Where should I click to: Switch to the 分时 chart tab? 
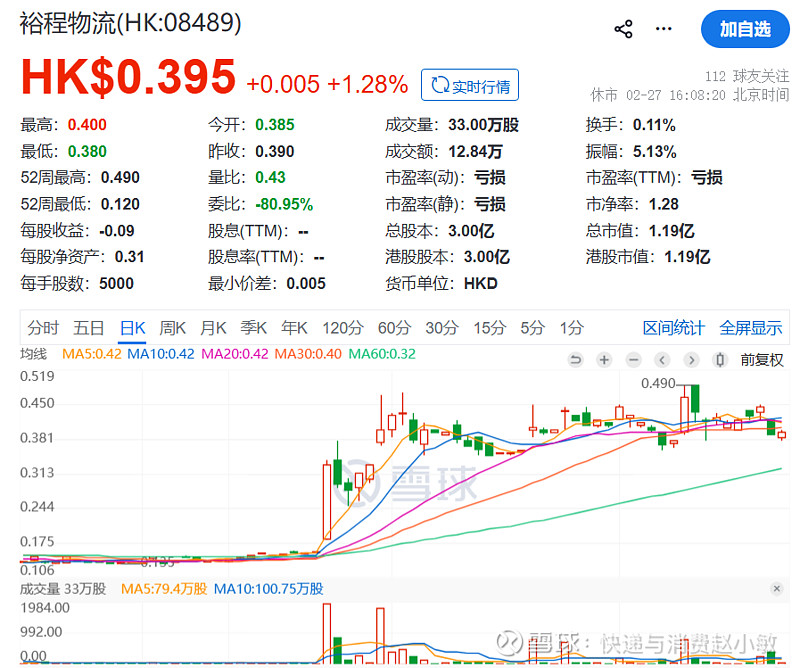point(43,328)
